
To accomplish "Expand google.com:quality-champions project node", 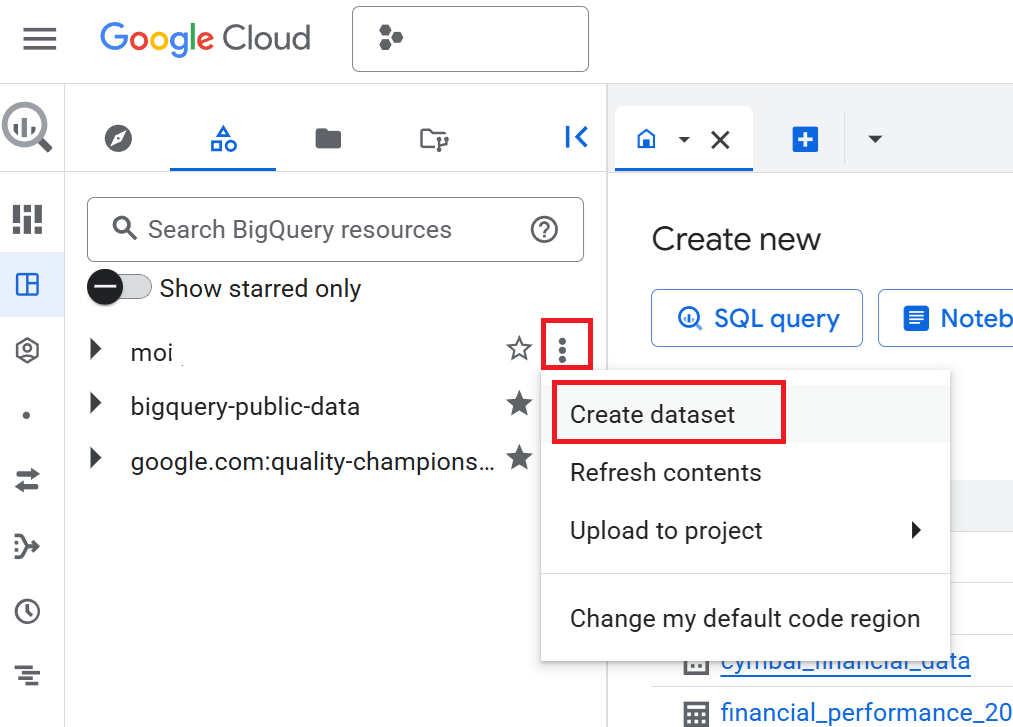I will pos(96,459).
